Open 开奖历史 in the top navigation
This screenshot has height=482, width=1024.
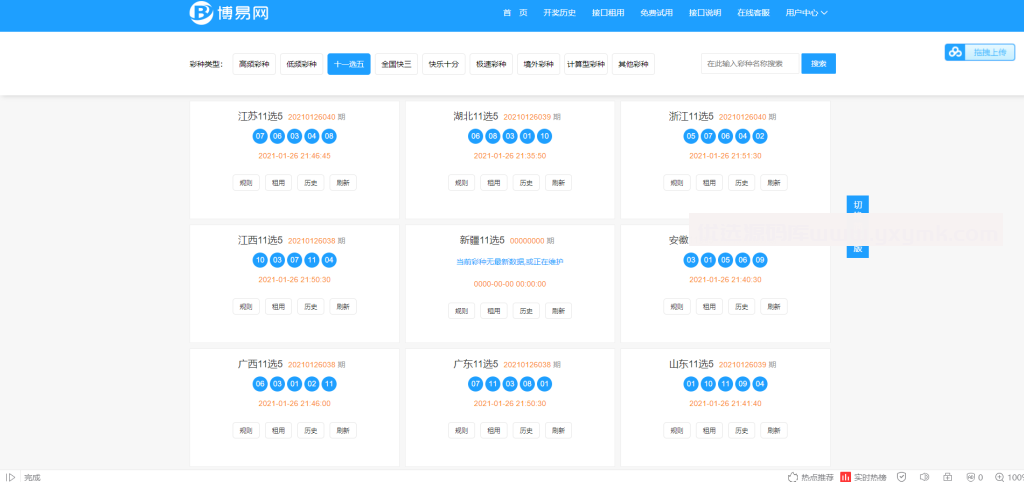point(559,13)
